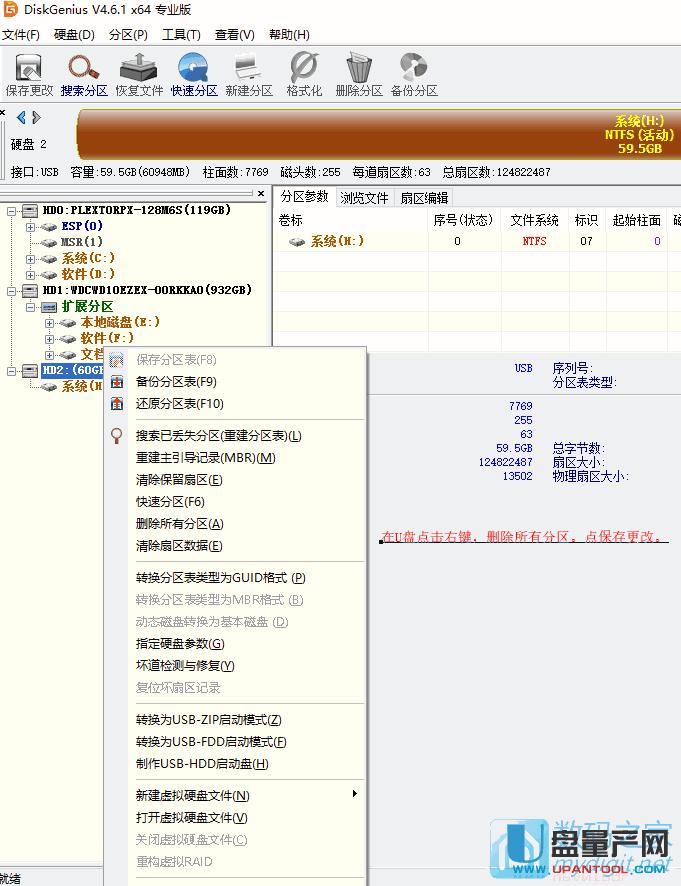Go to the next disk arrow
Viewport: 681px width, 886px height.
tap(37, 118)
